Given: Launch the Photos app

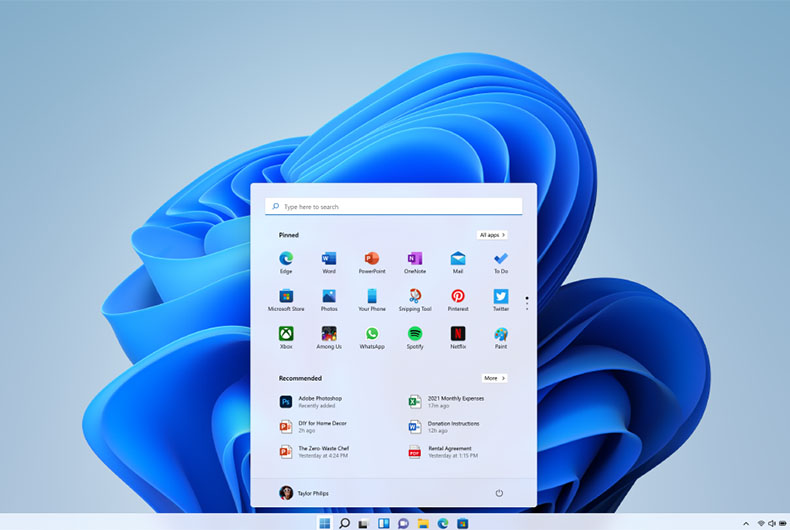Looking at the screenshot, I should coord(329,300).
